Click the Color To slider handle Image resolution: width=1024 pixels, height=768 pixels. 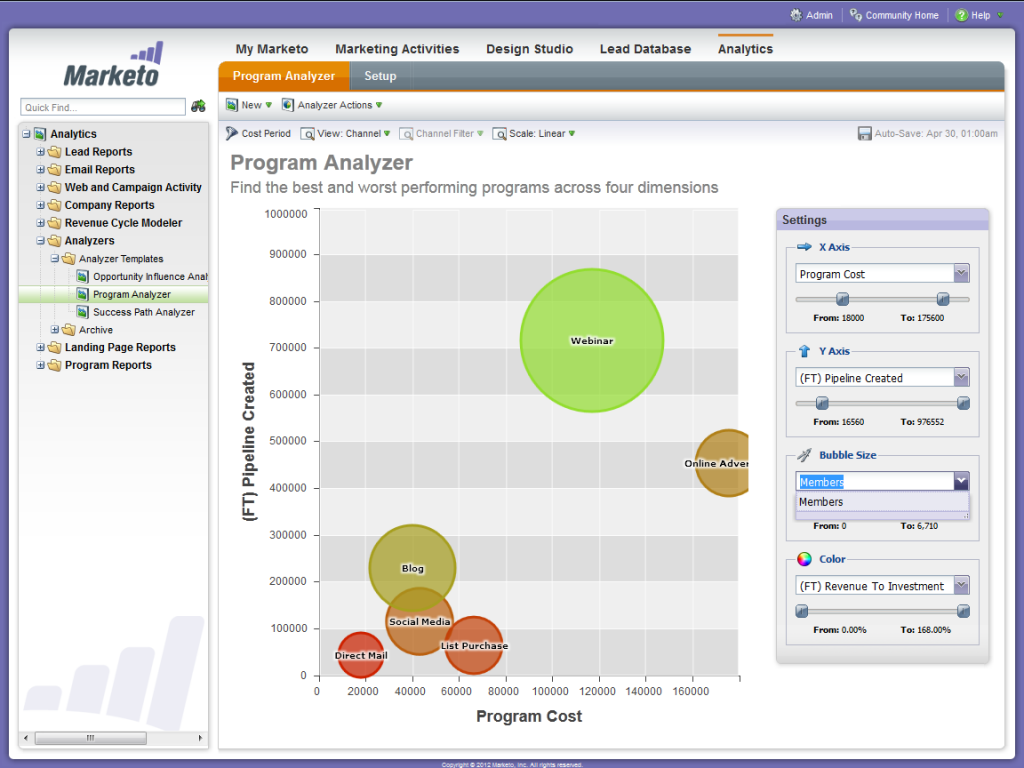[x=963, y=611]
